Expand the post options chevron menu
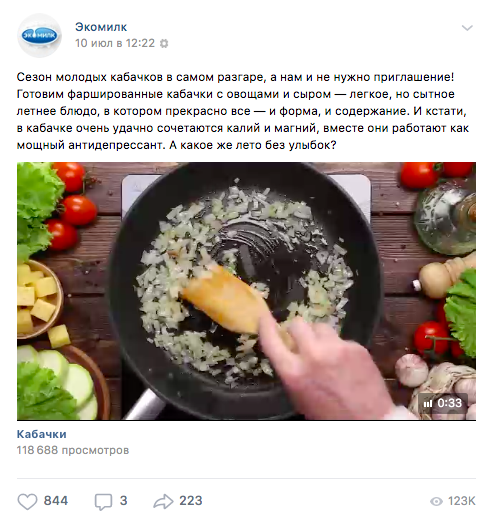 pyautogui.click(x=467, y=28)
